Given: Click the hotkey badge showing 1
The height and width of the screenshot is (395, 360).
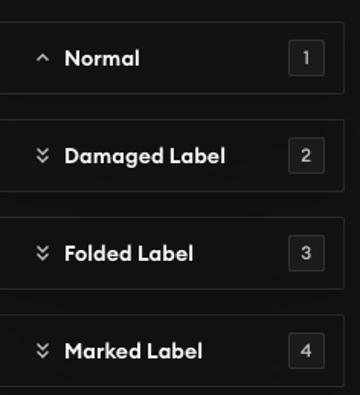Looking at the screenshot, I should pos(306,58).
